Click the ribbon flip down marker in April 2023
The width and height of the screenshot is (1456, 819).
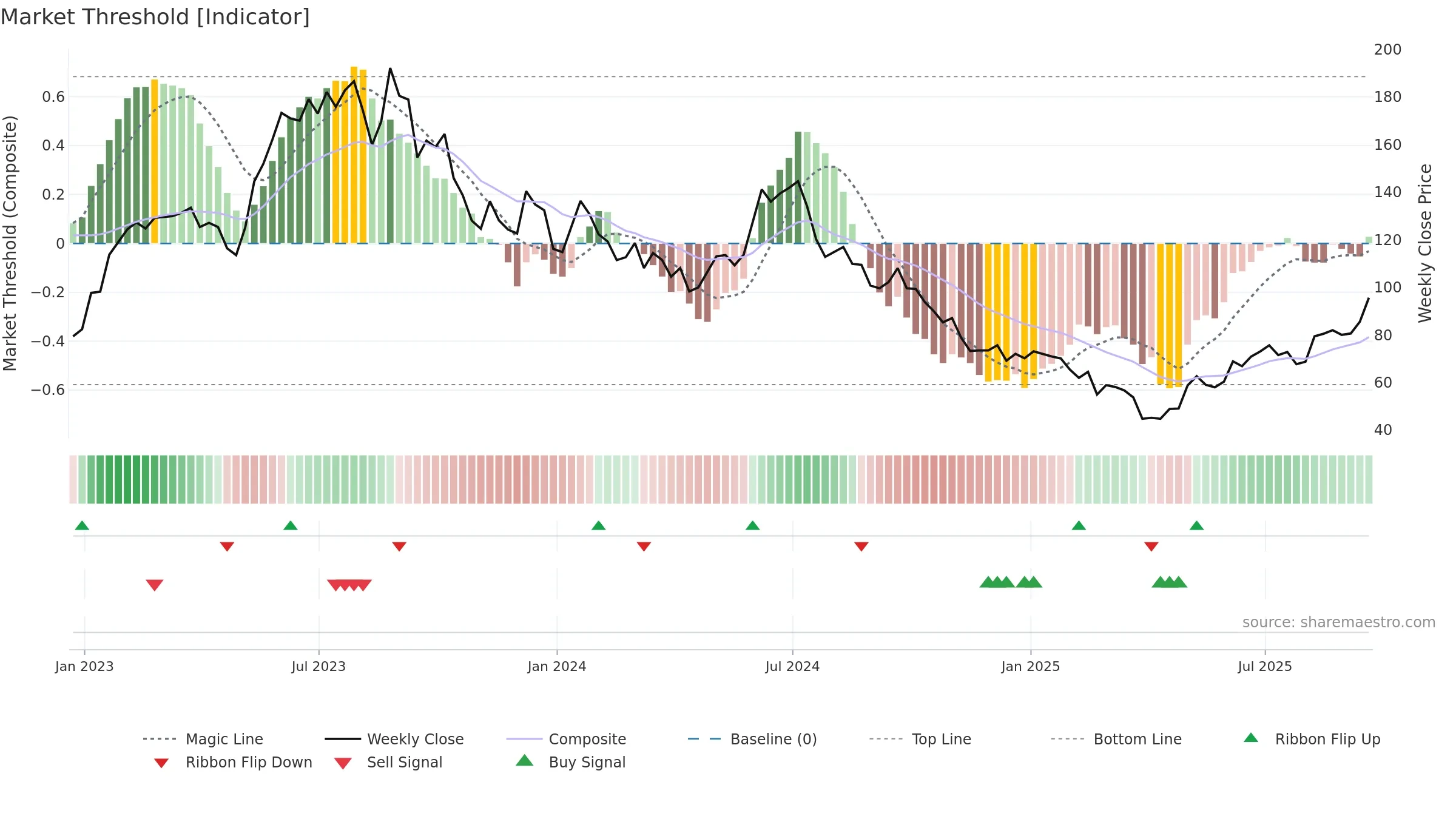(227, 547)
